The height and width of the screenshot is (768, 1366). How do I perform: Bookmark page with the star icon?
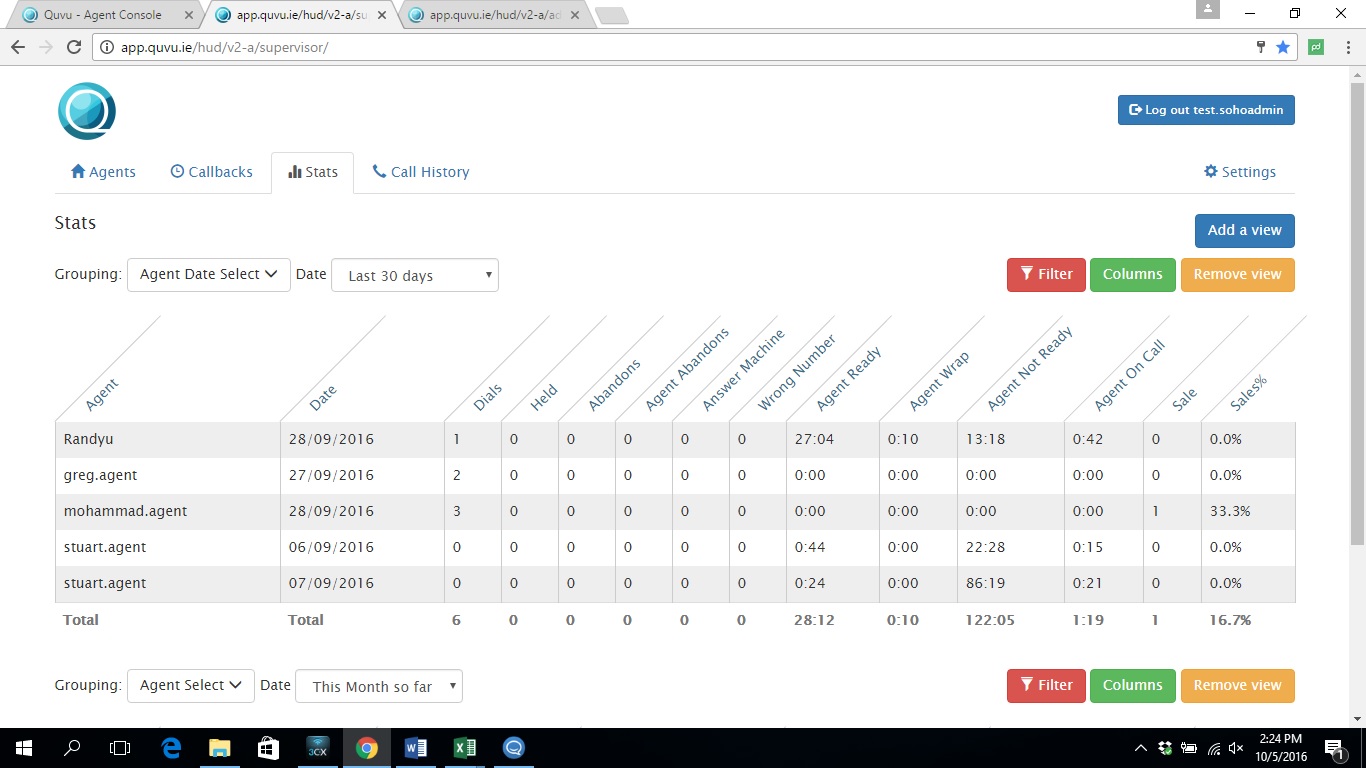[1283, 47]
